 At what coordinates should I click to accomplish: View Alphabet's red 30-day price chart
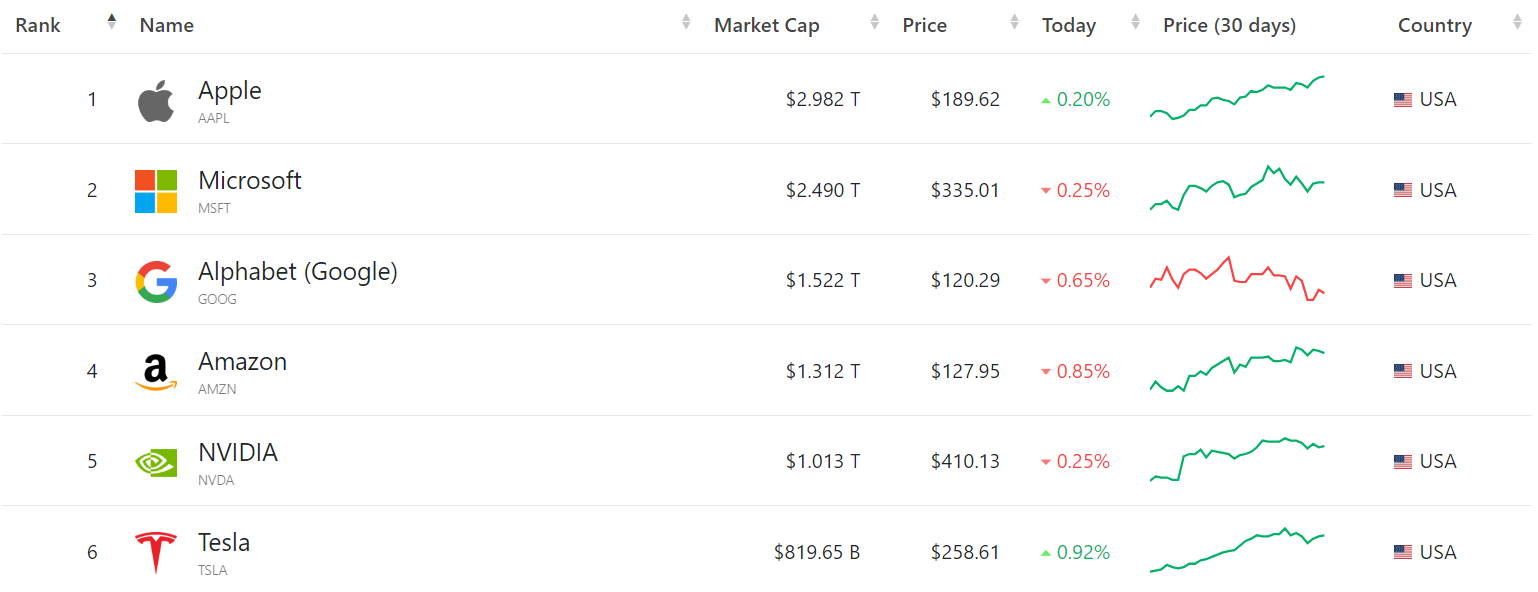click(x=1237, y=278)
